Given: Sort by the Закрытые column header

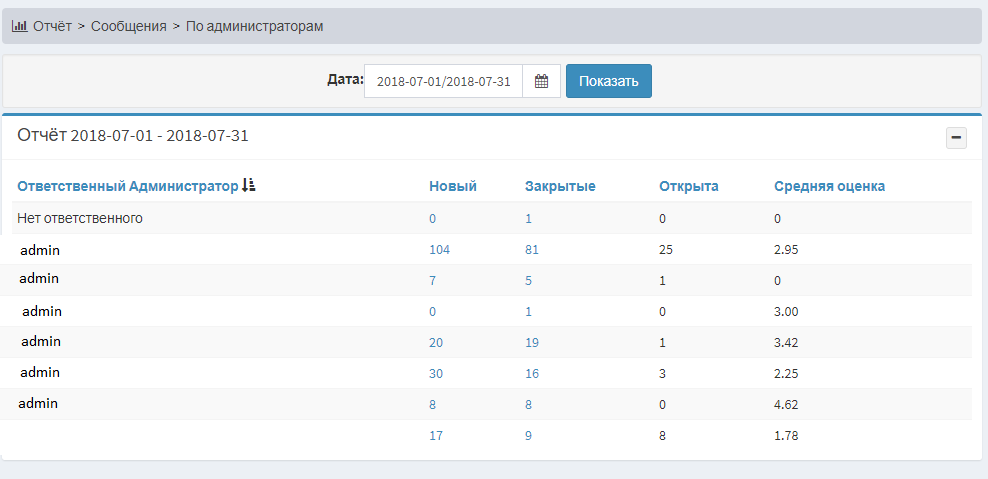Looking at the screenshot, I should (x=560, y=186).
